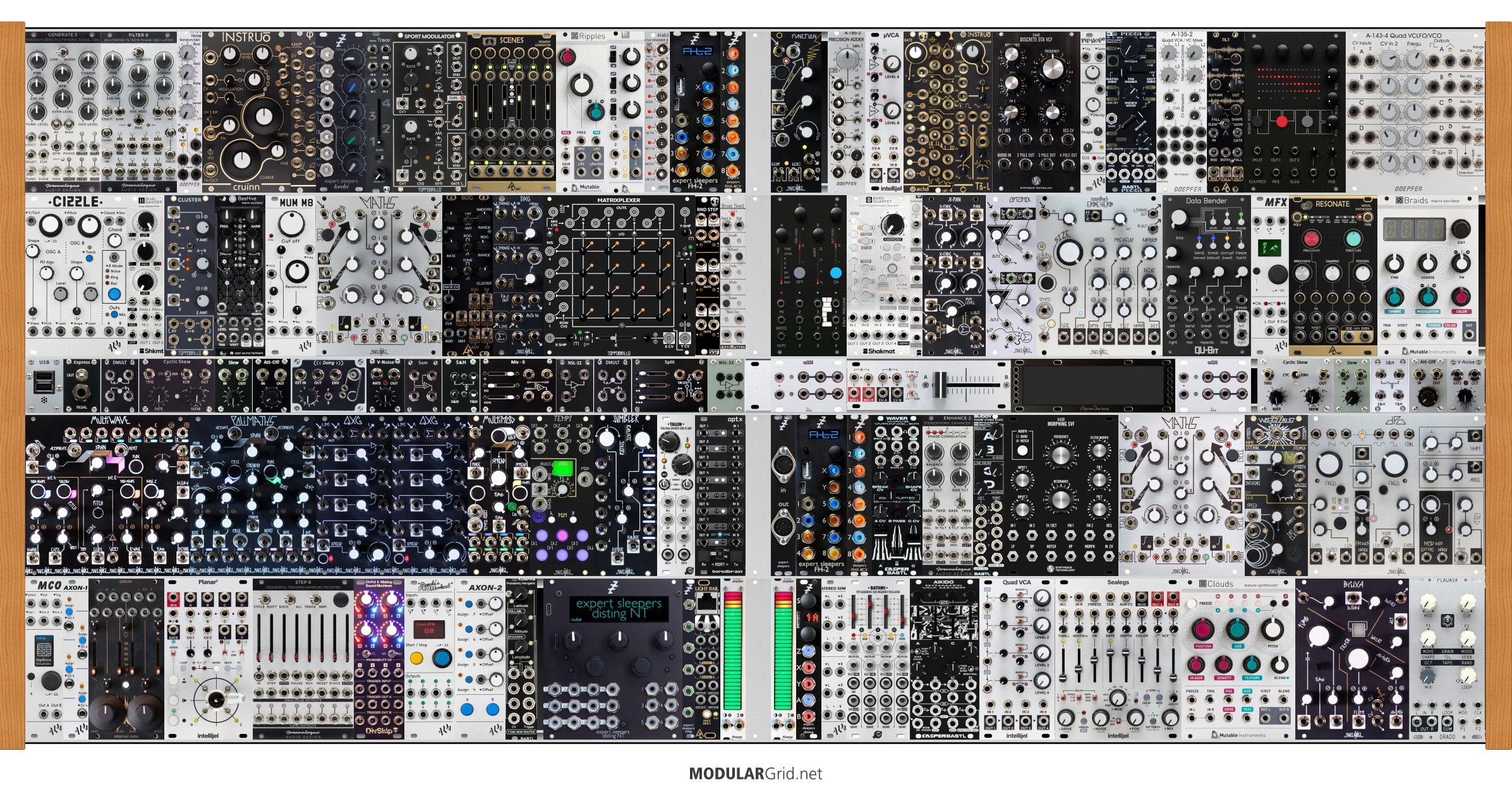
Task: Select the MUM M8 filter module
Action: 291,275
